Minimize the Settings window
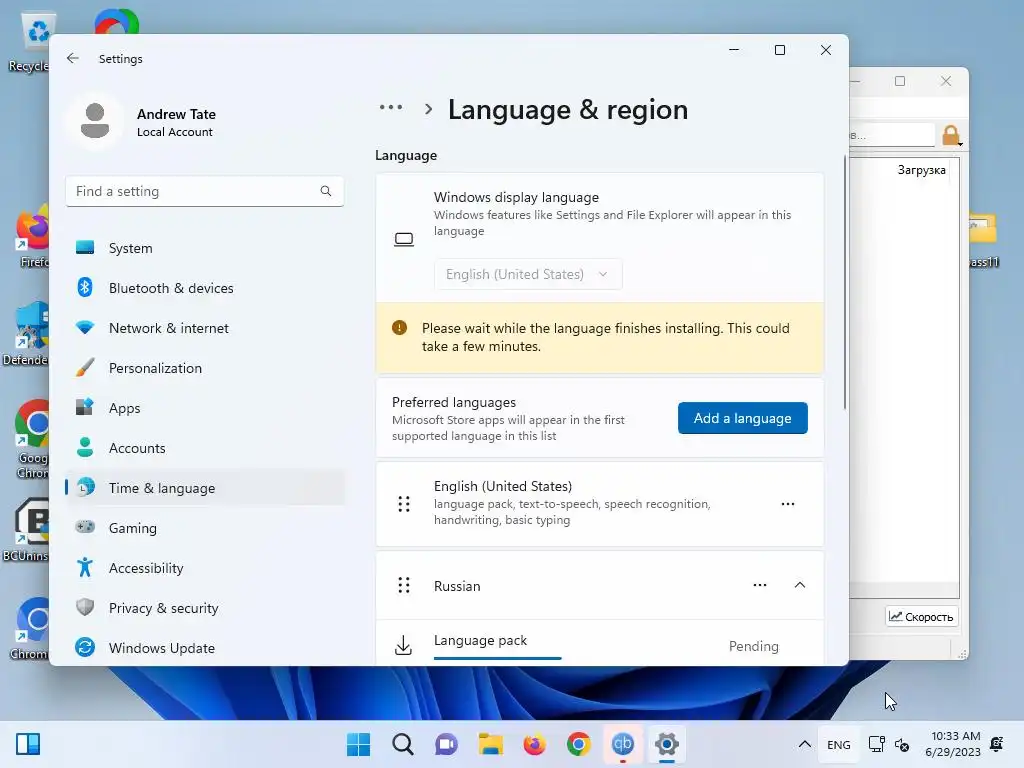 pyautogui.click(x=734, y=50)
